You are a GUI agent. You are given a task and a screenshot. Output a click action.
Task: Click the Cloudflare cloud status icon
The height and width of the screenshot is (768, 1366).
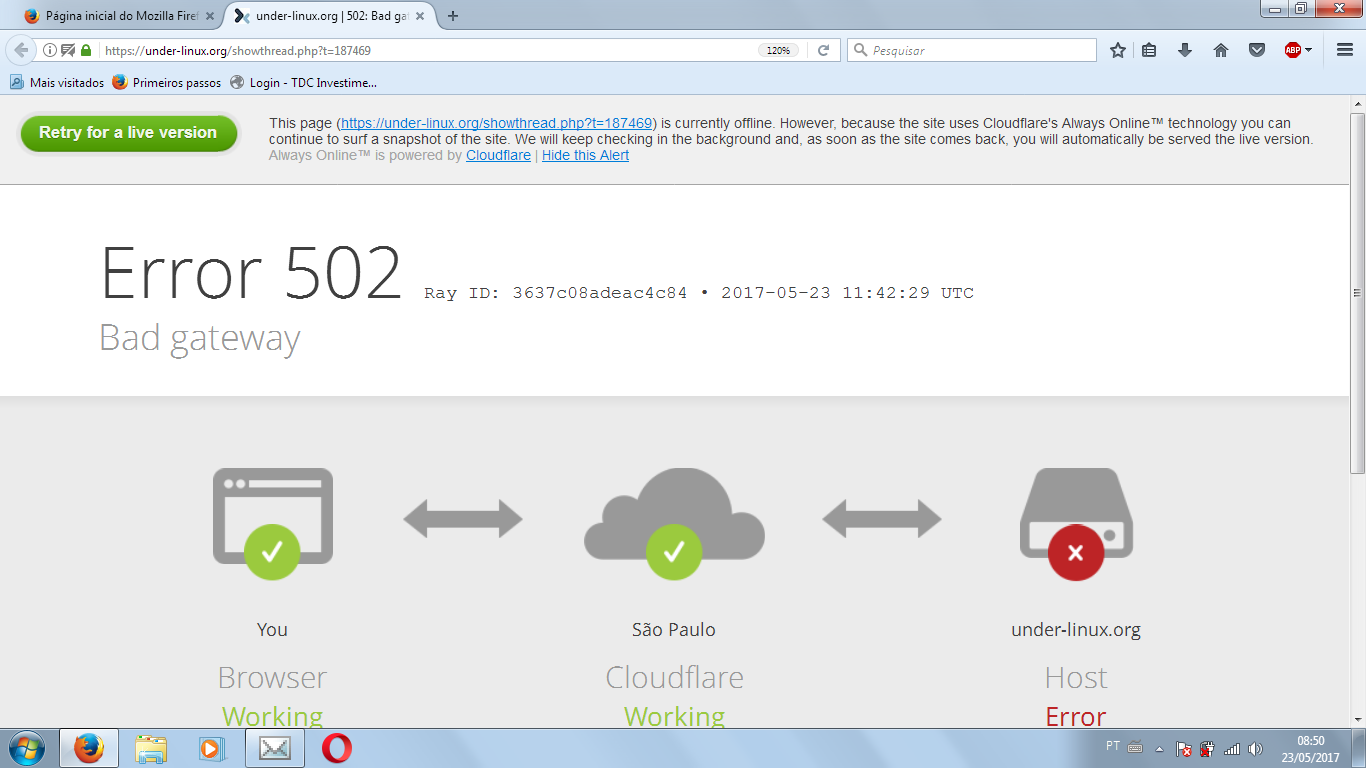pyautogui.click(x=674, y=523)
